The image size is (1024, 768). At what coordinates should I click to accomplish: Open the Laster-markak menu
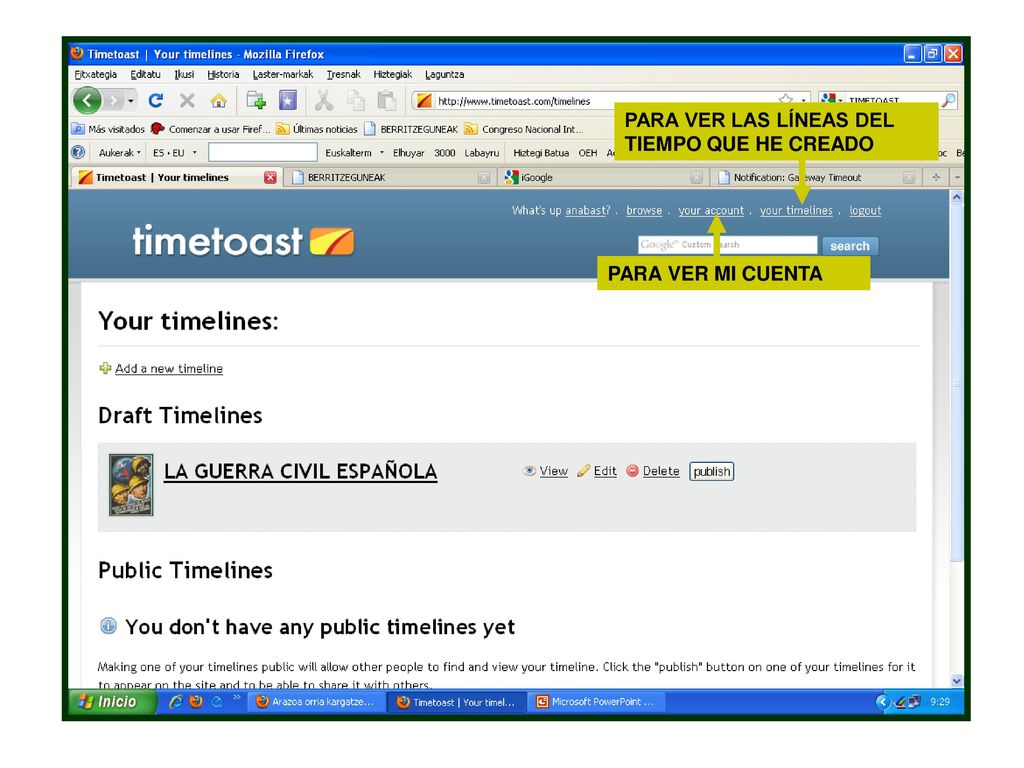point(283,74)
